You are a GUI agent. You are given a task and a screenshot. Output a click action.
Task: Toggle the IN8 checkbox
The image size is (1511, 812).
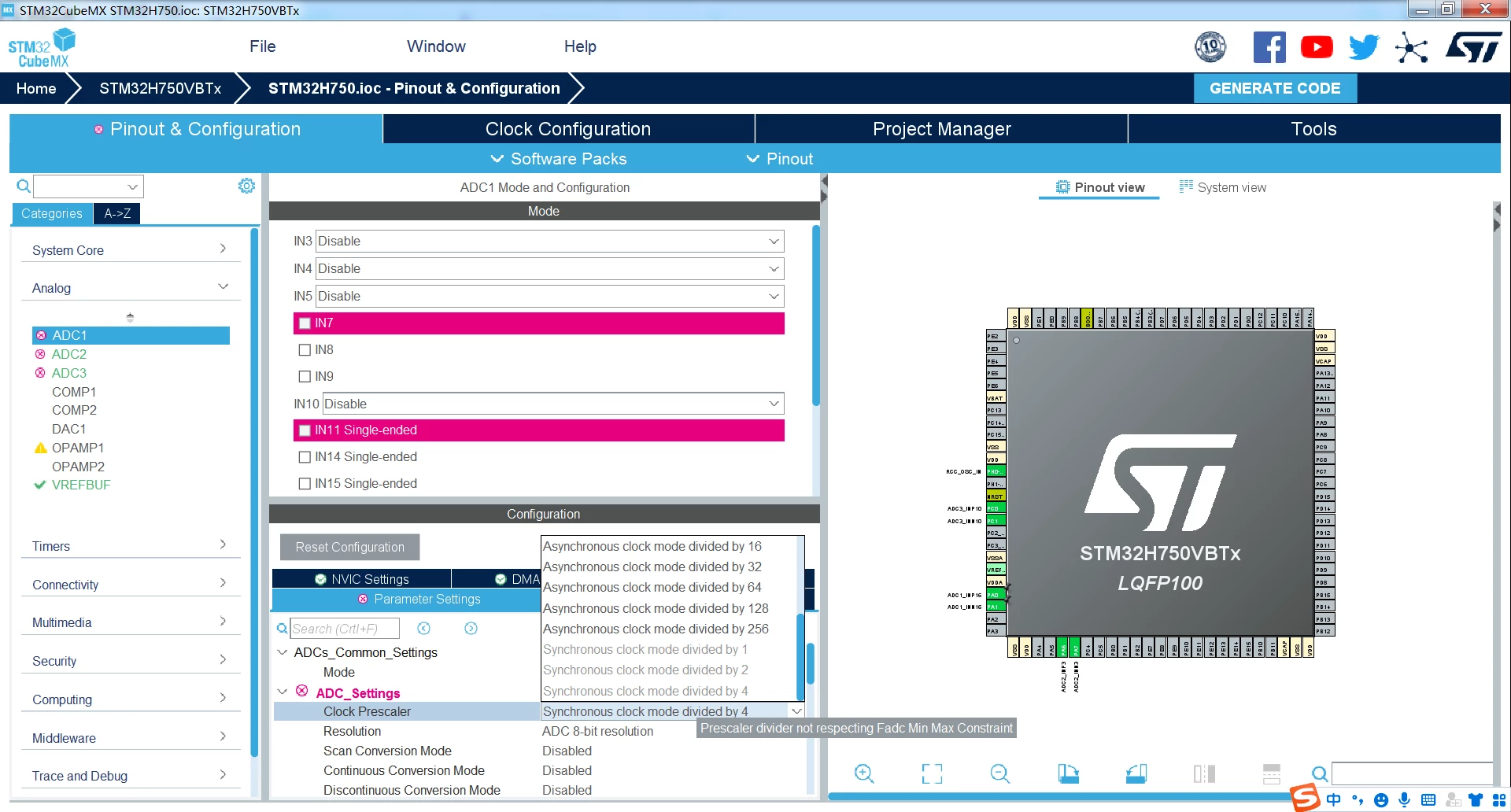tap(305, 350)
